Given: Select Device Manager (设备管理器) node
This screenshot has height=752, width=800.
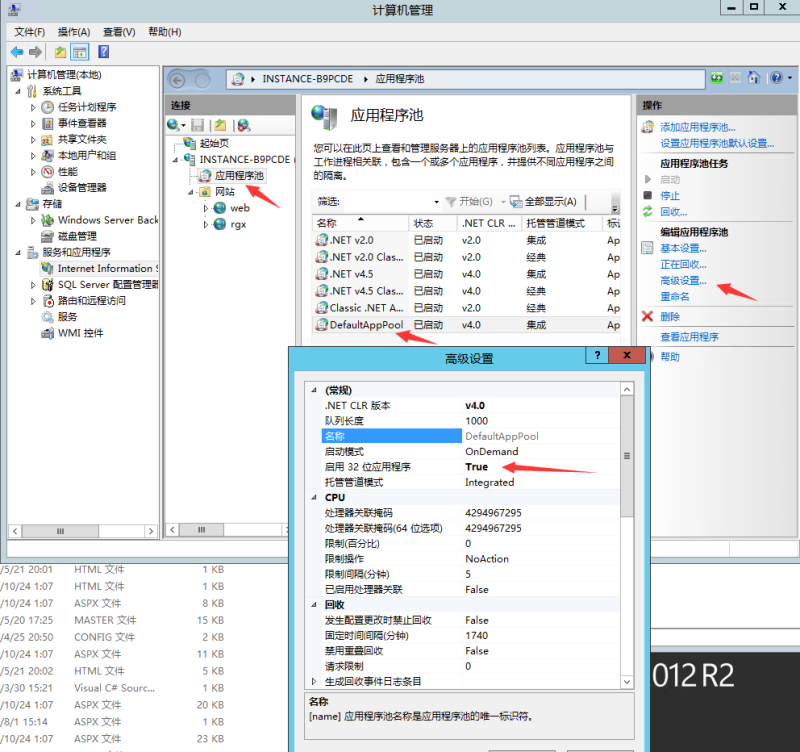Looking at the screenshot, I should coord(82,187).
